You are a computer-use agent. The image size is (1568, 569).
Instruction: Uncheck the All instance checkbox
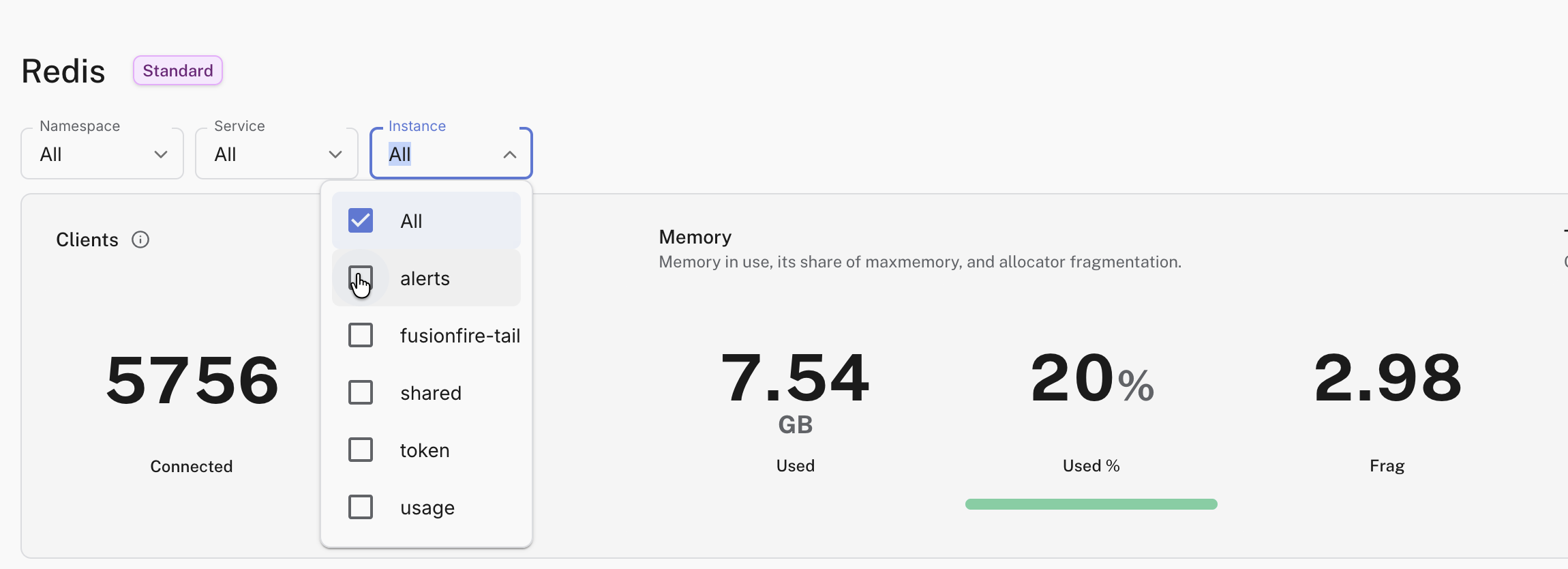tap(361, 220)
